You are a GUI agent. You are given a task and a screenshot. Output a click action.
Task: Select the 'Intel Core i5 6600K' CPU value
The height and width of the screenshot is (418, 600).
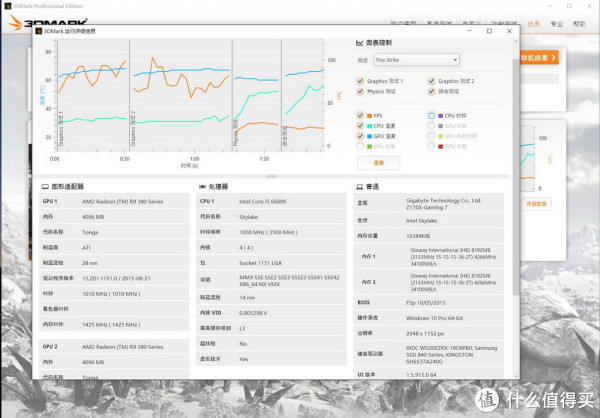[263, 201]
